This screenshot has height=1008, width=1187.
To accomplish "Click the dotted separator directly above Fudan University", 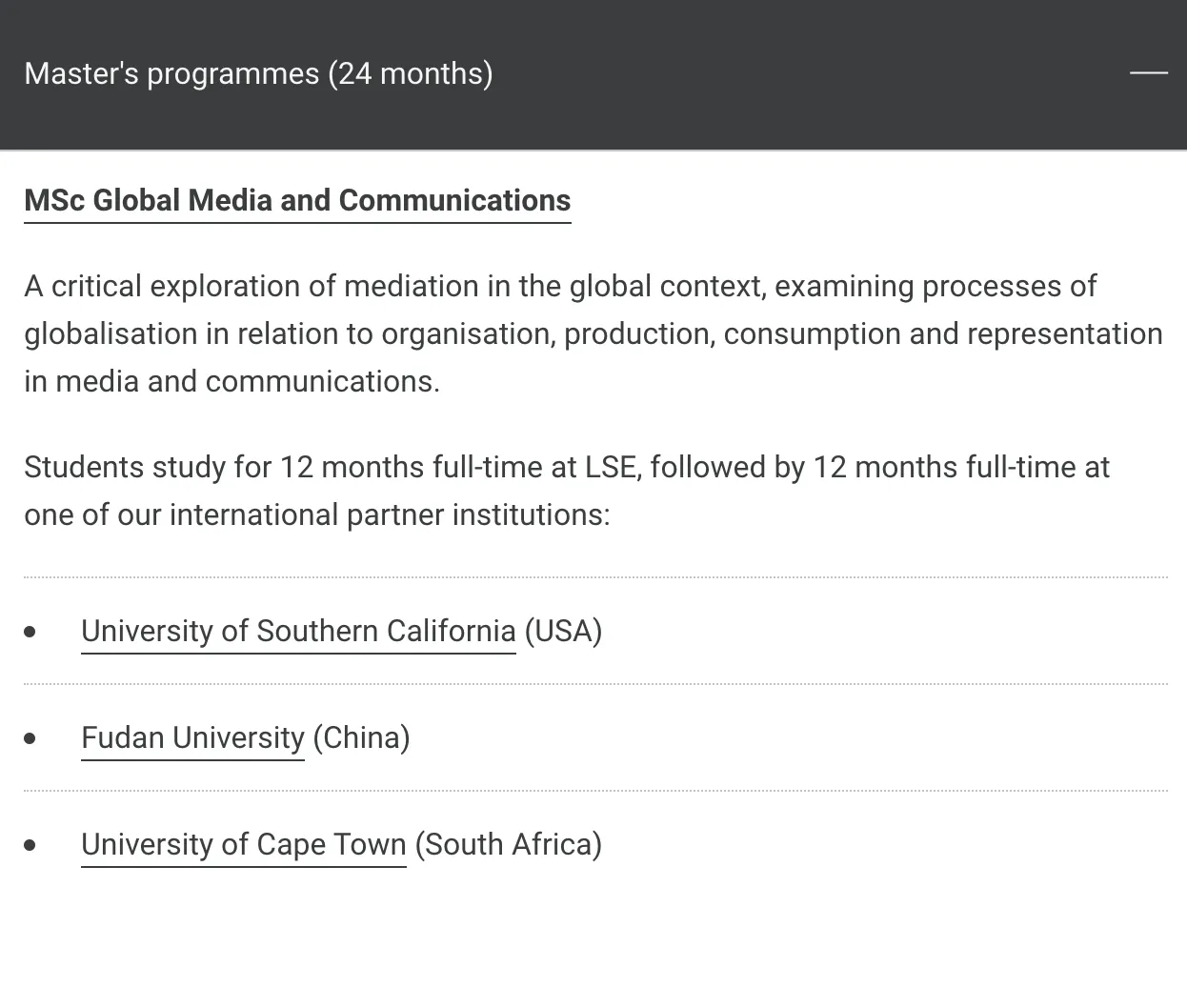I will (x=595, y=684).
